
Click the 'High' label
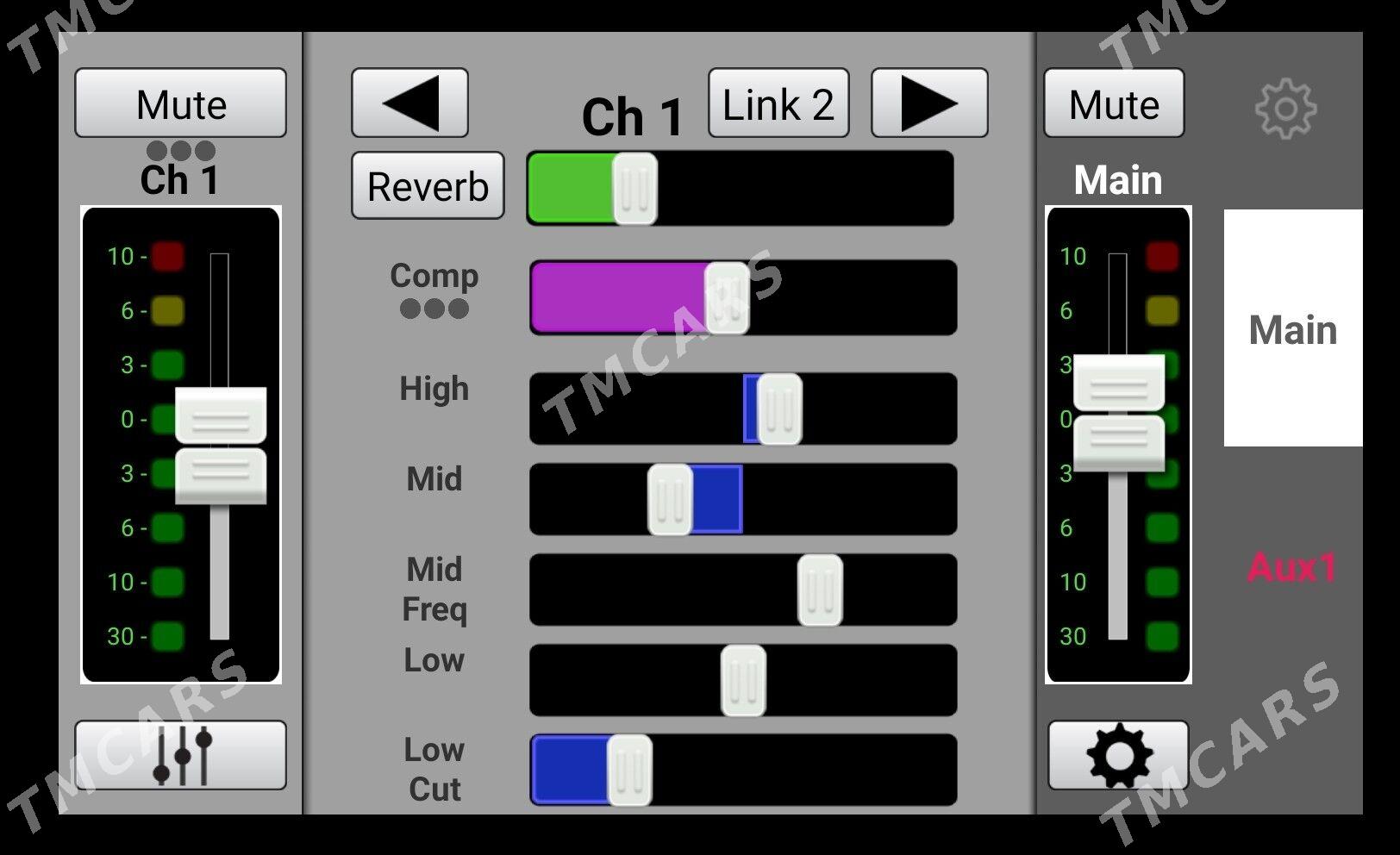[x=434, y=389]
